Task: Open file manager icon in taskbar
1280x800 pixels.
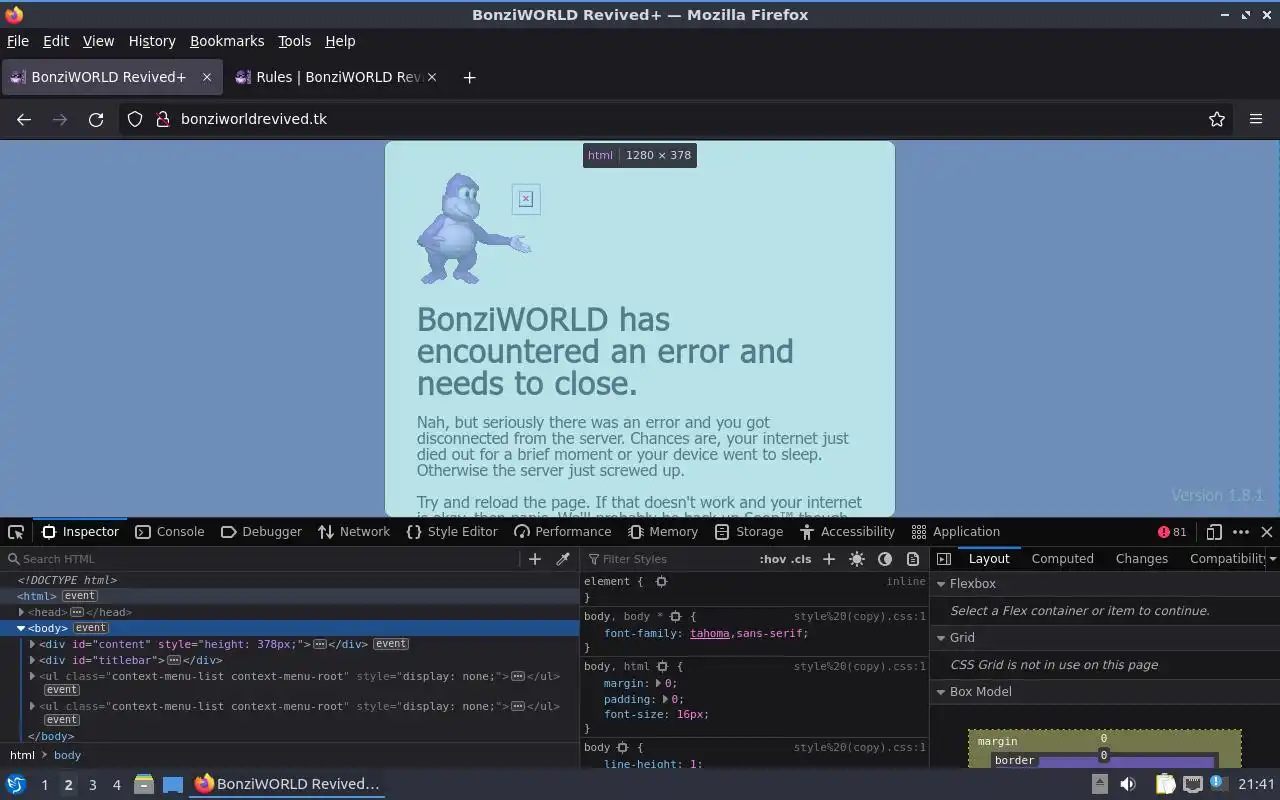Action: [144, 784]
